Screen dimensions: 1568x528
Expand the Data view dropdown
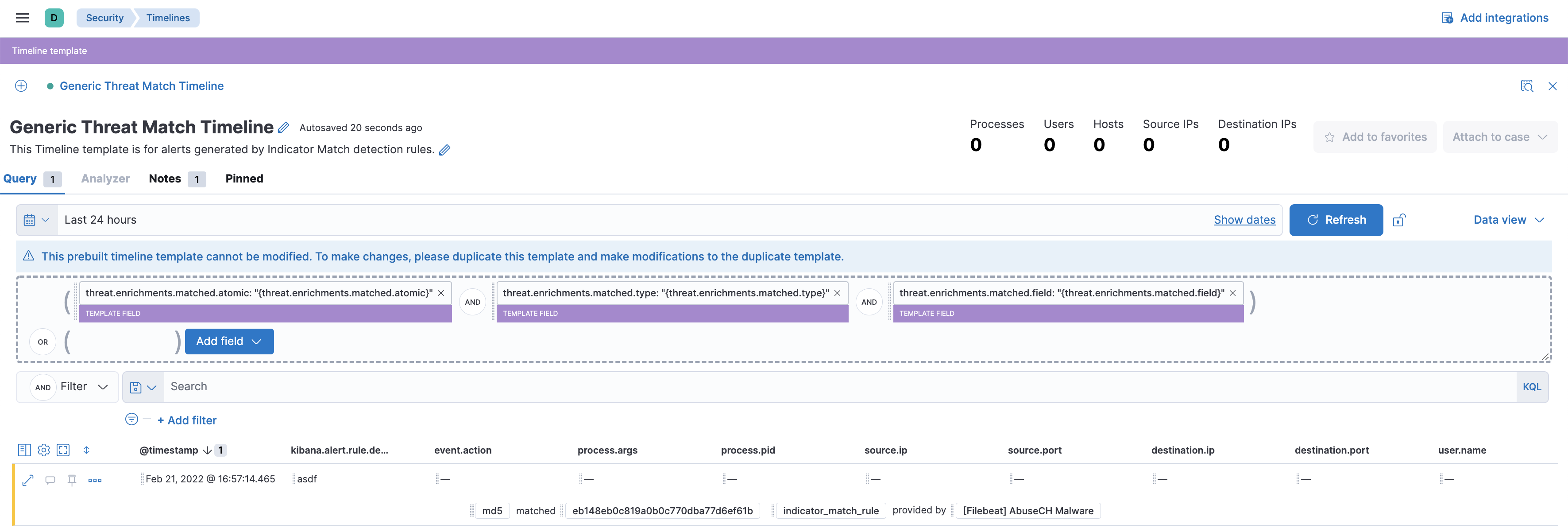(x=1508, y=220)
